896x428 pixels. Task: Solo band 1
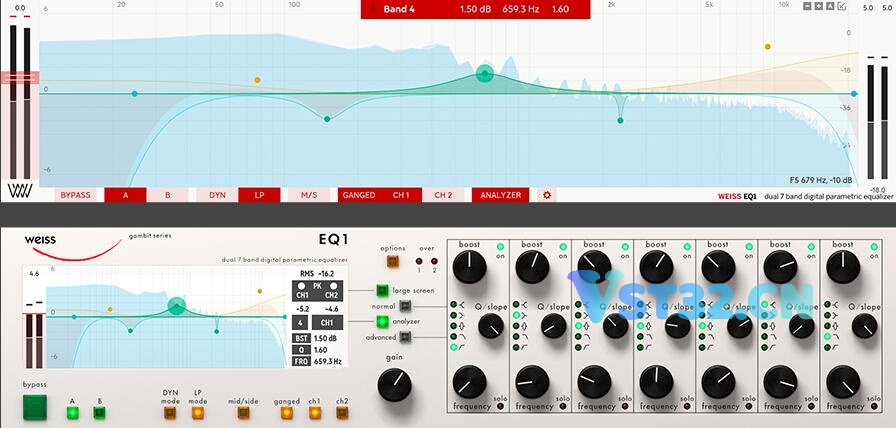point(501,406)
